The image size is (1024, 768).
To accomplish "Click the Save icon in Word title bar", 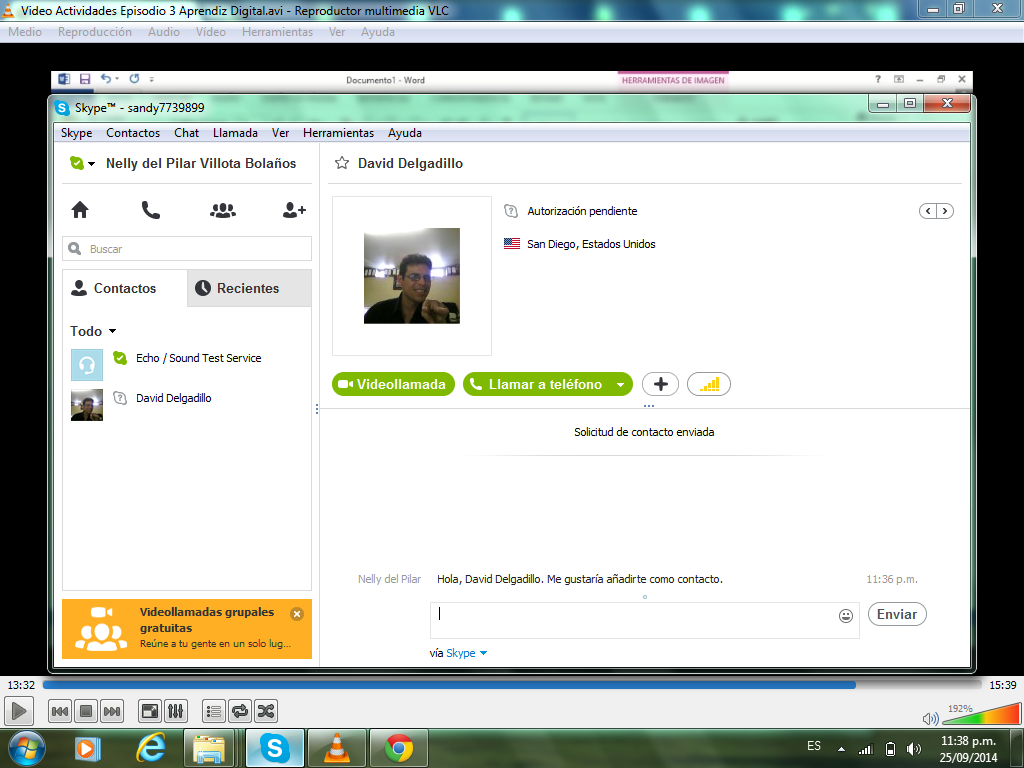I will pyautogui.click(x=85, y=79).
